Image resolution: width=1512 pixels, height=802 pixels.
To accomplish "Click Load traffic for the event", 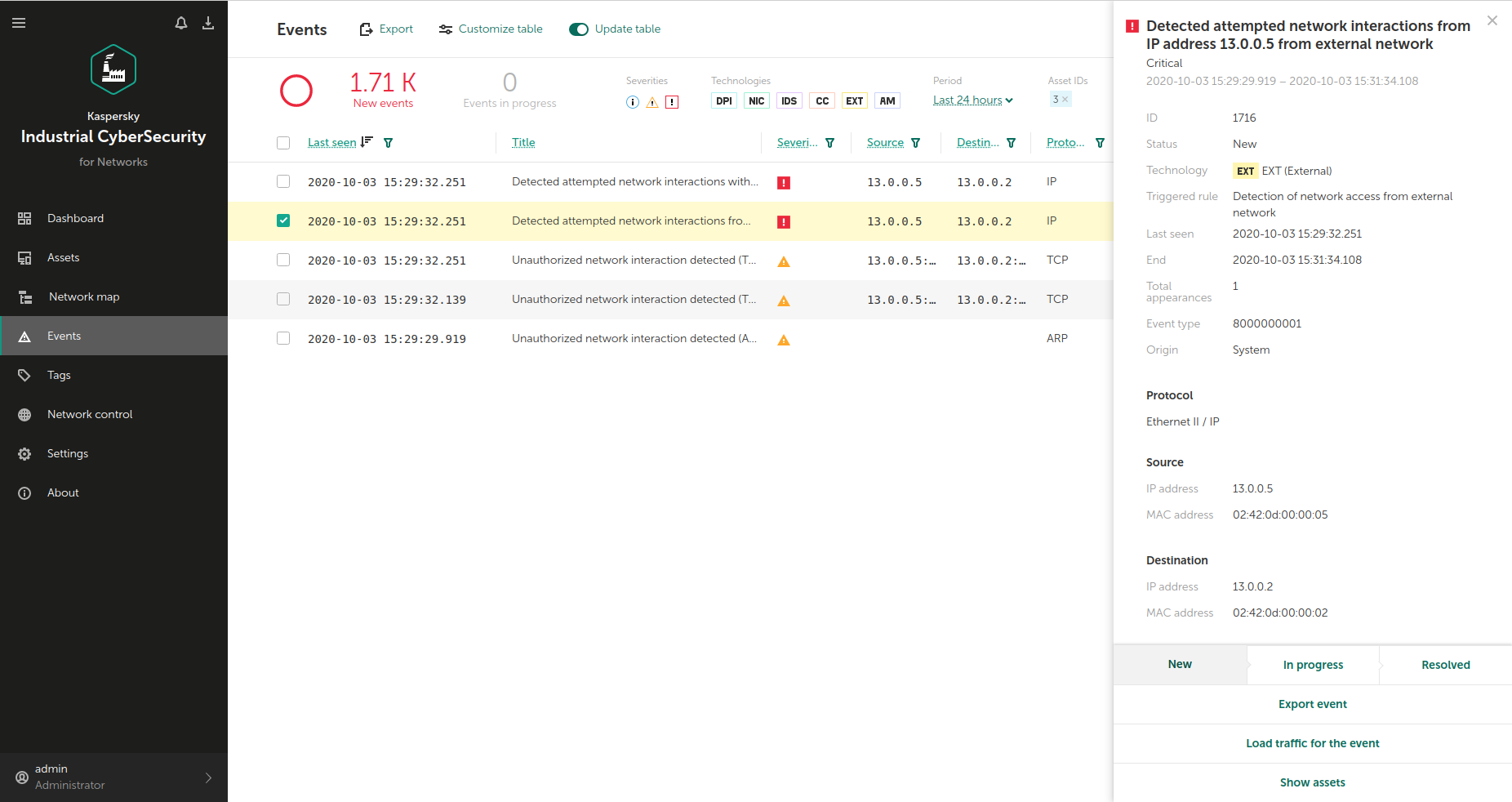I will point(1312,743).
